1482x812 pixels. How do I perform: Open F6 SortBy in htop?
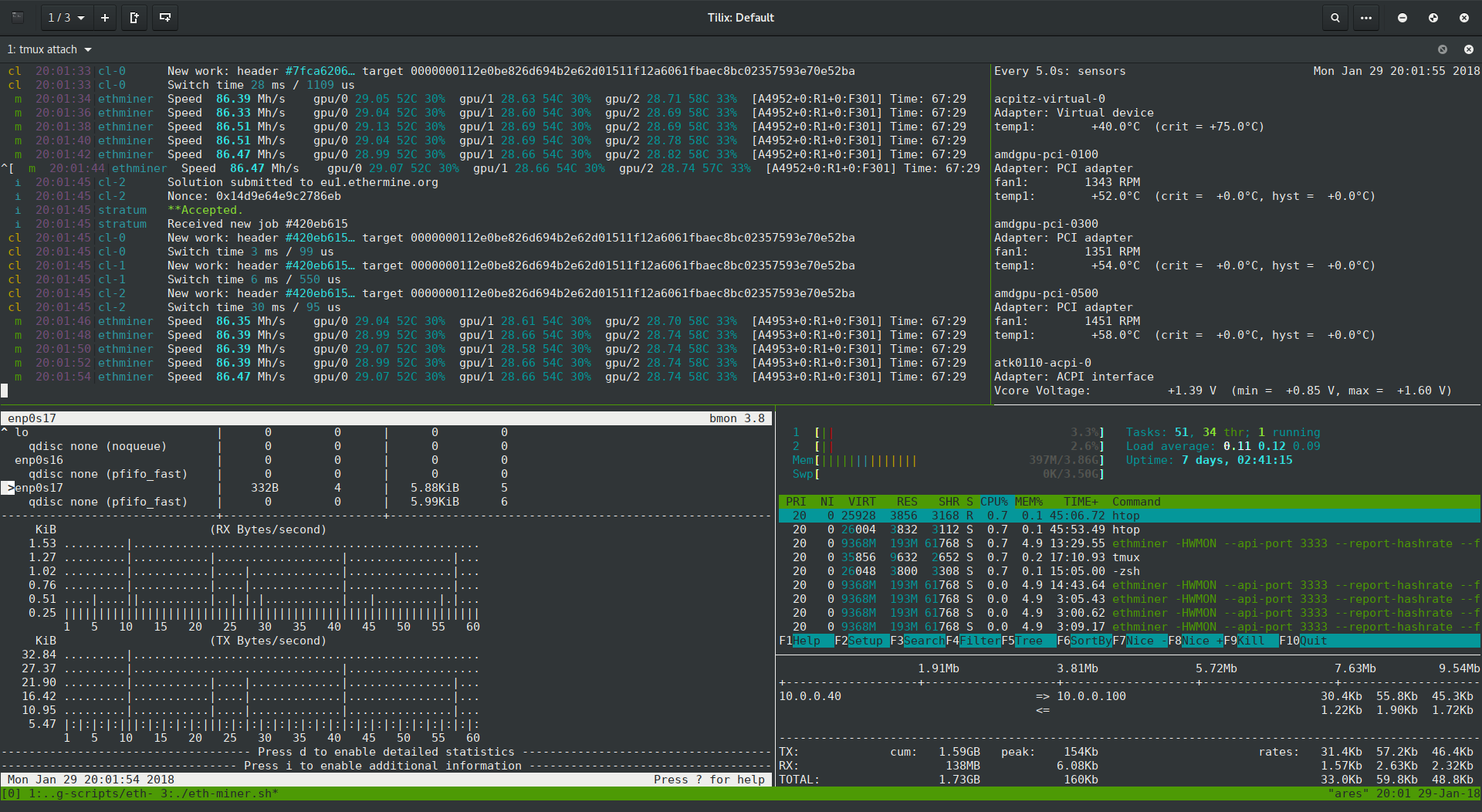[1084, 641]
